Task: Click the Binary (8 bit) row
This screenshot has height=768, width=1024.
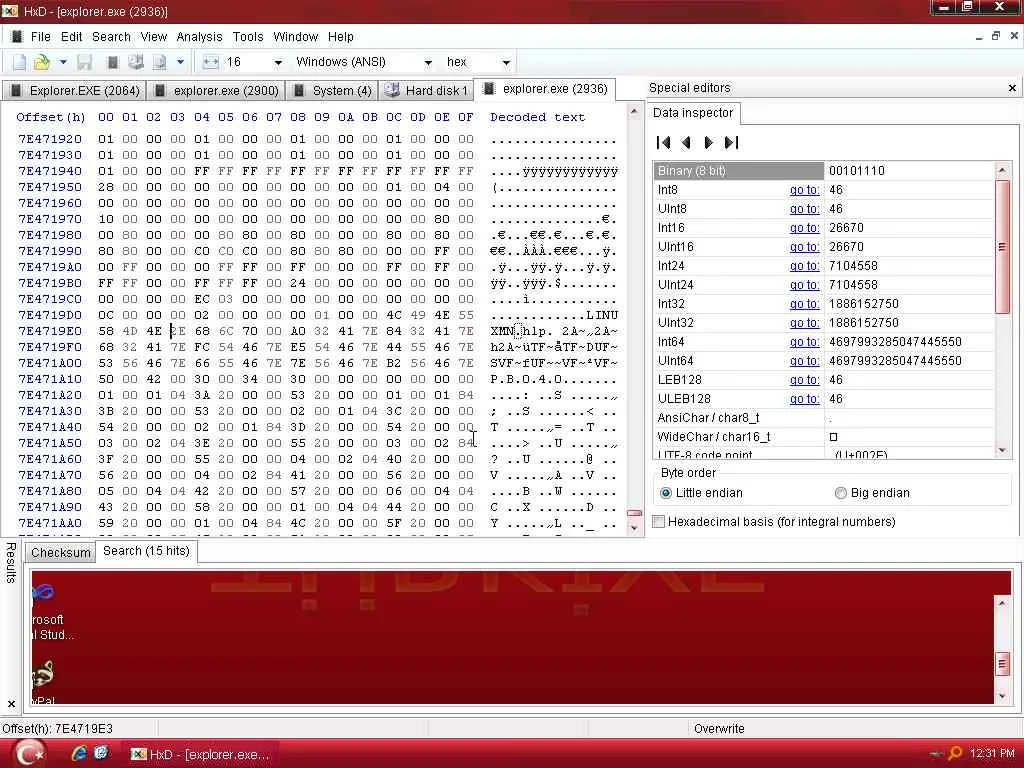Action: point(824,171)
